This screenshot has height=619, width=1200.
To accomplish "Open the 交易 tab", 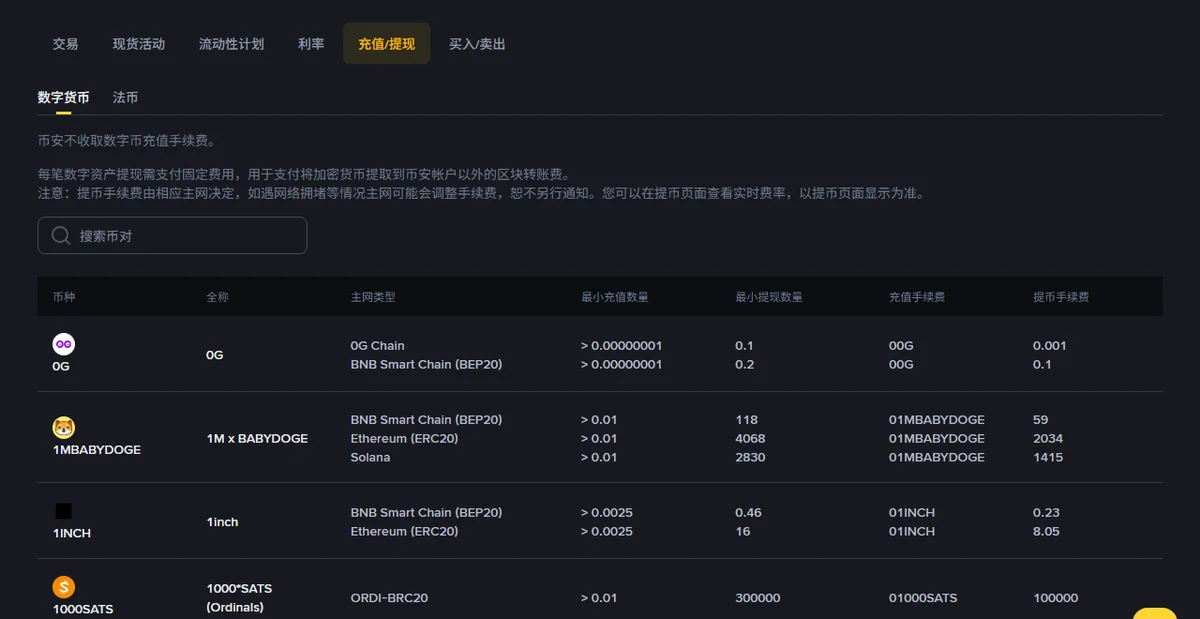I will coord(66,44).
